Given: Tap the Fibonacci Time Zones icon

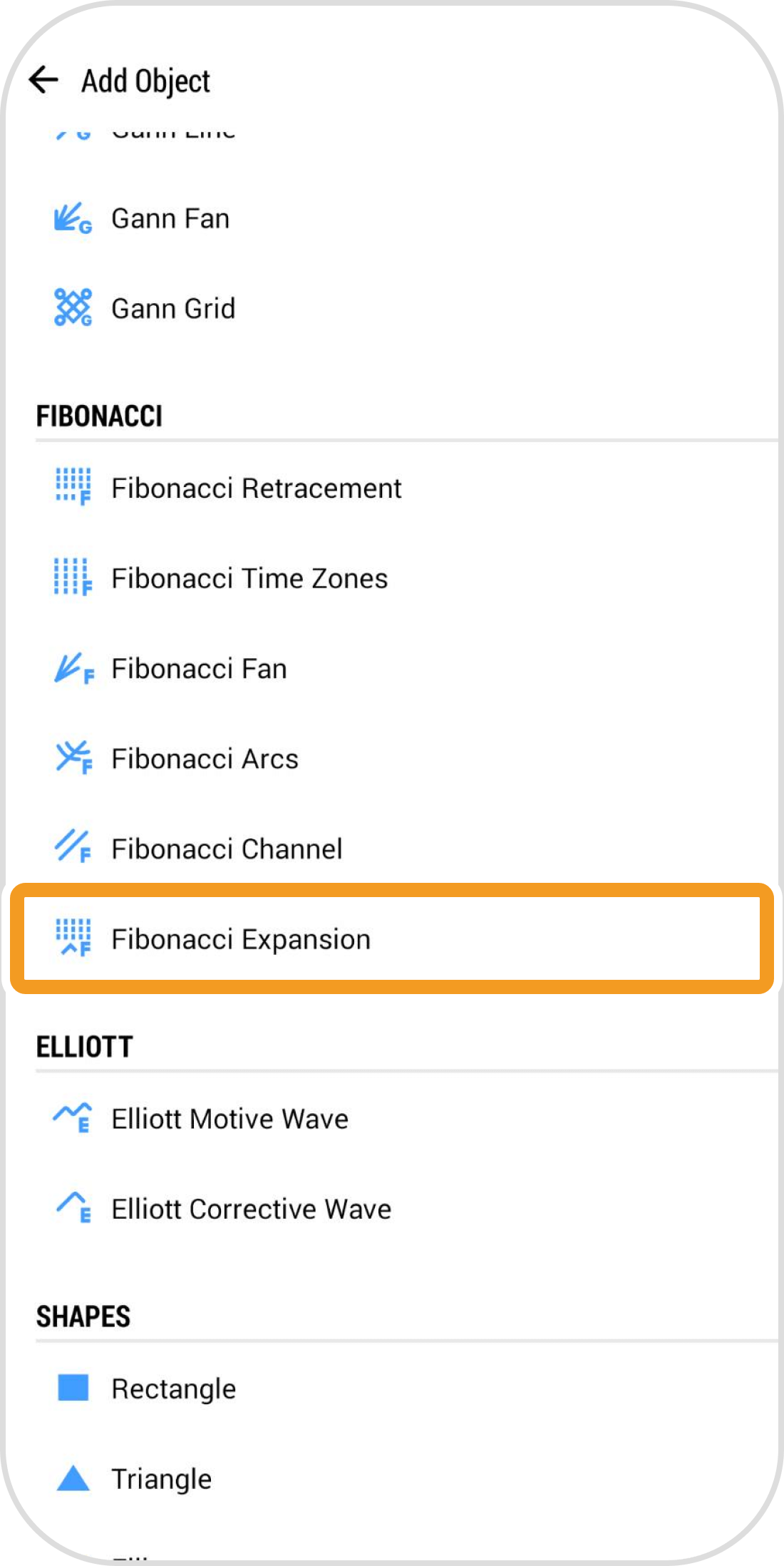Looking at the screenshot, I should (73, 578).
